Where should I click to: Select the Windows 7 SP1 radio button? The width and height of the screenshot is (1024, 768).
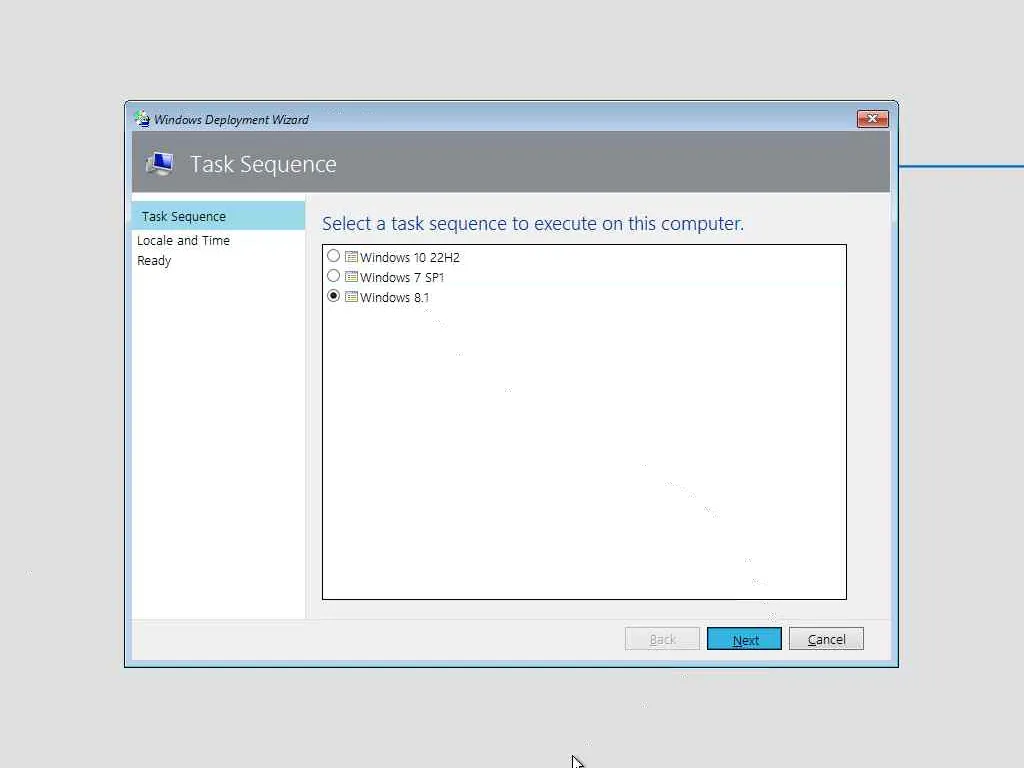(334, 276)
